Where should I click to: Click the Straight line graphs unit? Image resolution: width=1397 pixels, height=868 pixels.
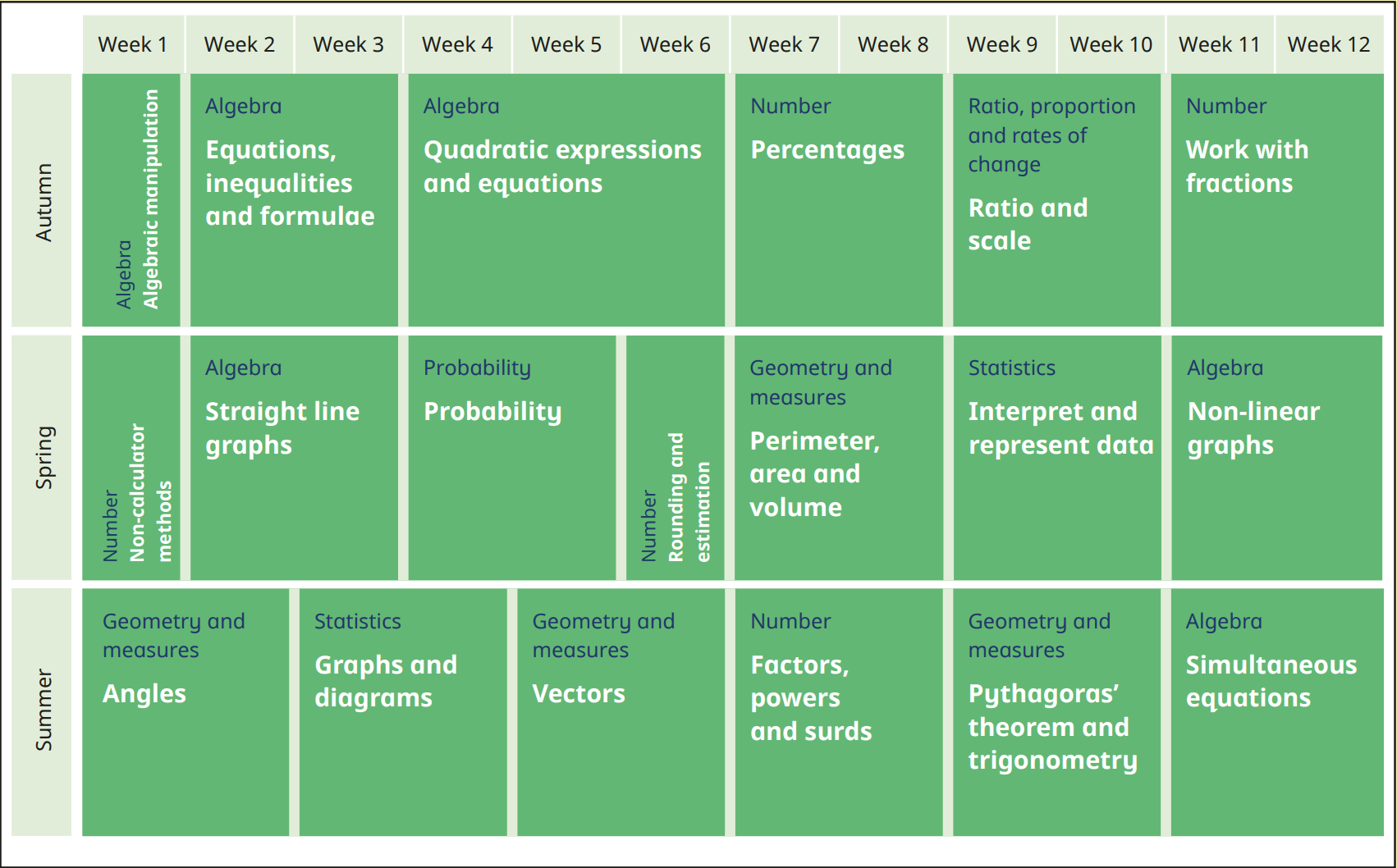pyautogui.click(x=282, y=428)
